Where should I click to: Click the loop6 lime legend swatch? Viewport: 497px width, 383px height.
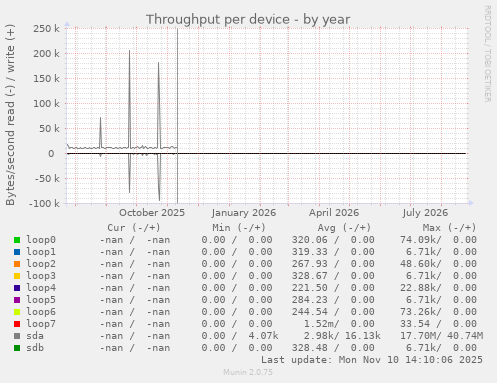click(17, 312)
